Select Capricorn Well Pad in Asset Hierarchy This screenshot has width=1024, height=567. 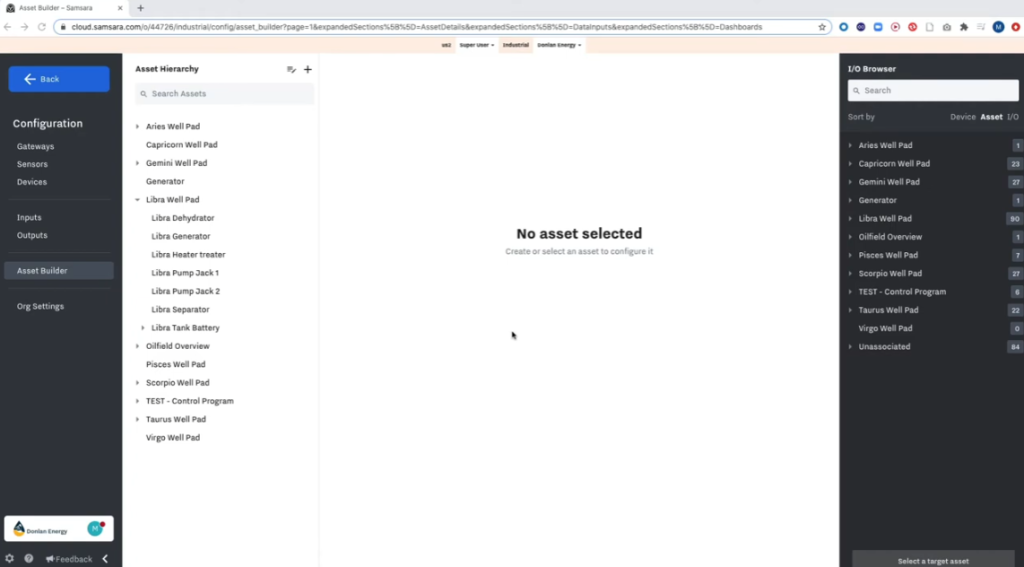pos(182,144)
